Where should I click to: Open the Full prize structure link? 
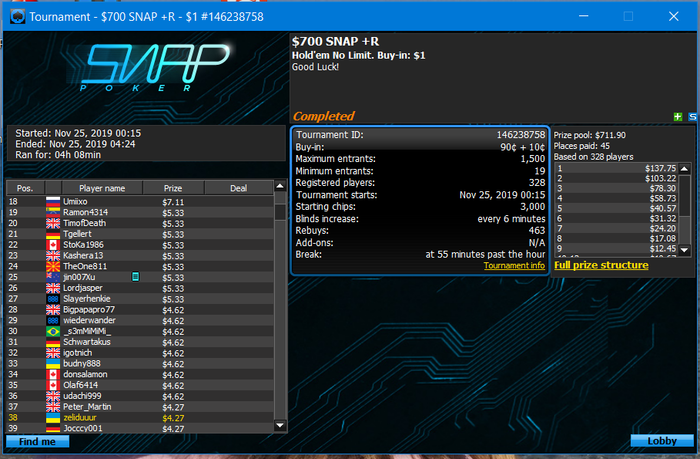601,265
